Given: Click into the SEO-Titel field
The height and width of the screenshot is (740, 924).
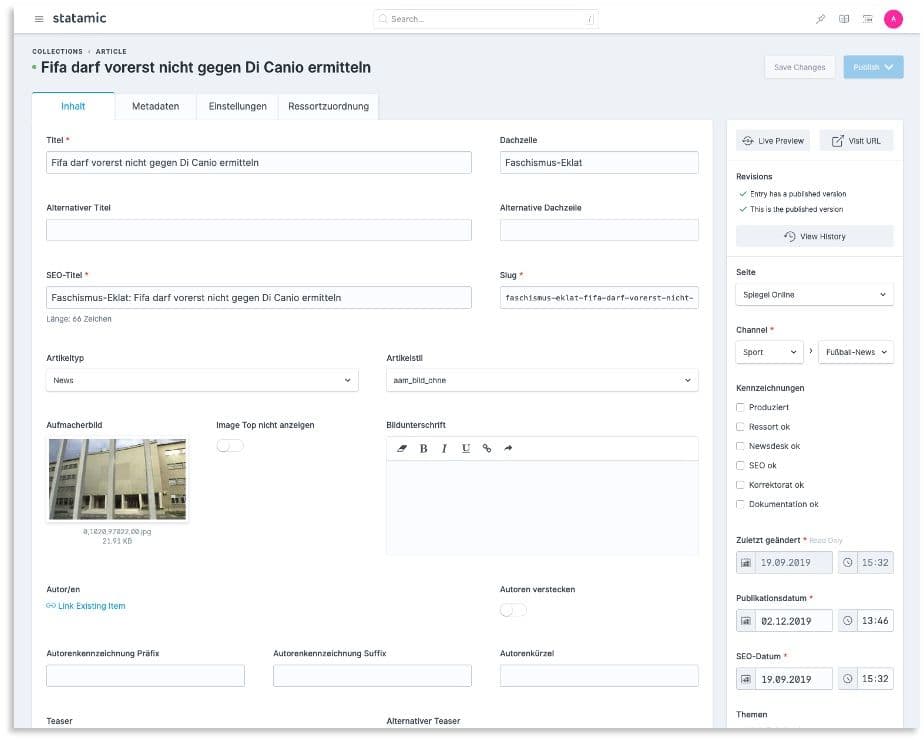Looking at the screenshot, I should pyautogui.click(x=259, y=298).
